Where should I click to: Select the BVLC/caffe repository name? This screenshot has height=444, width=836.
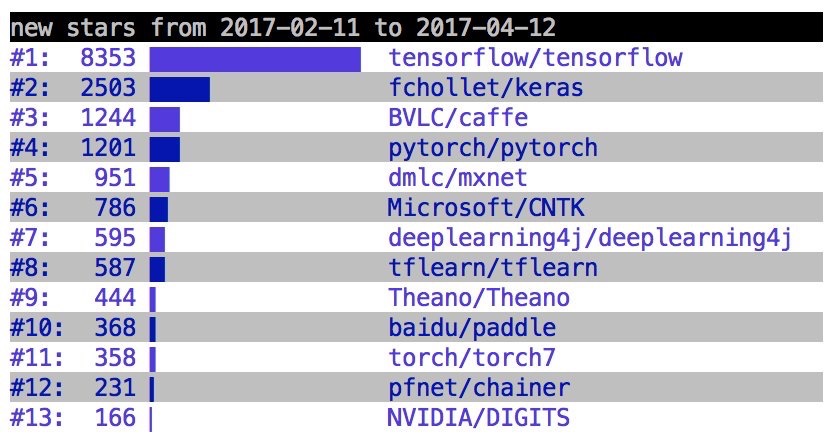pos(458,118)
